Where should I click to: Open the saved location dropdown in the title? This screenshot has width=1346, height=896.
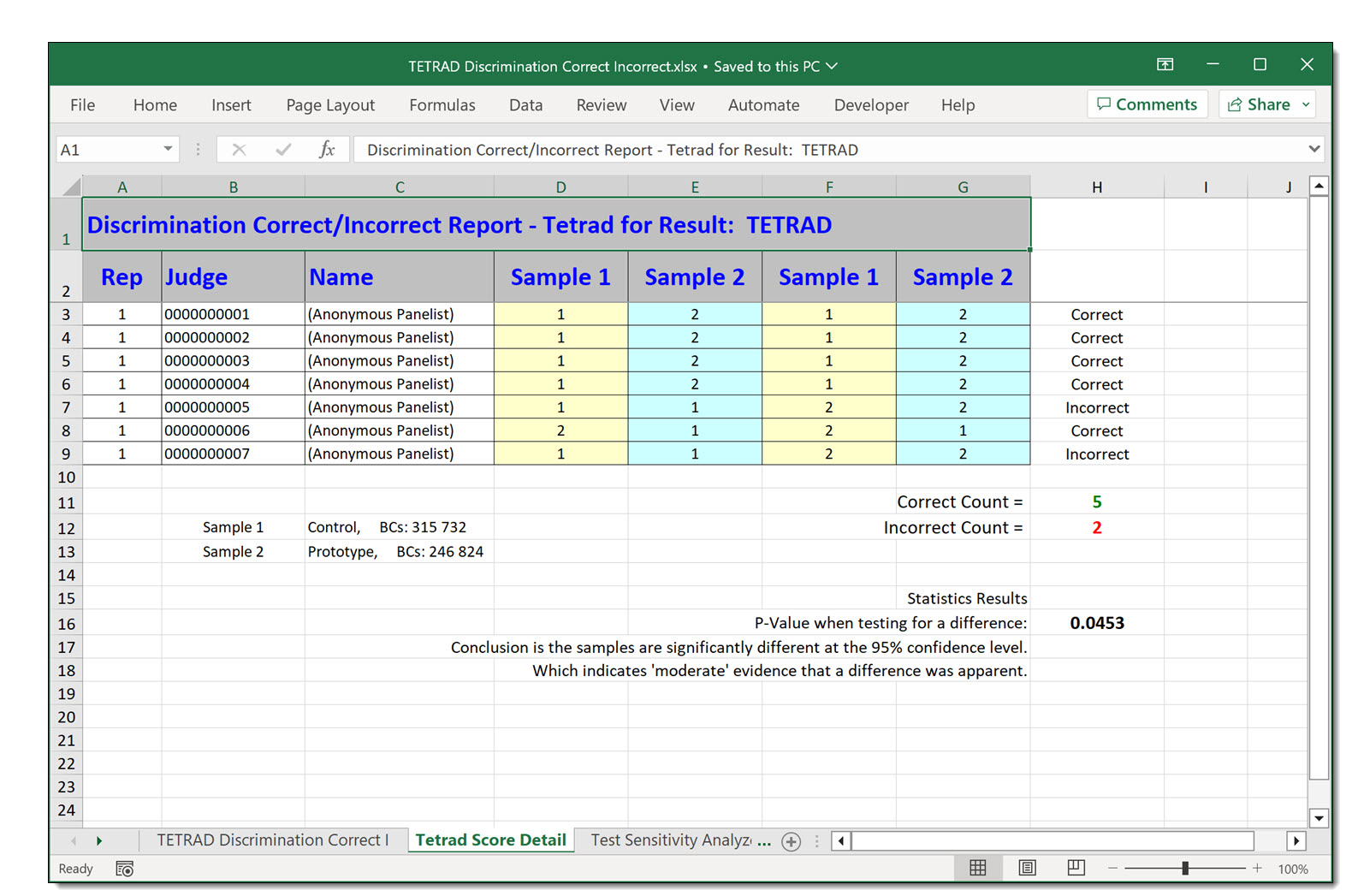[831, 66]
